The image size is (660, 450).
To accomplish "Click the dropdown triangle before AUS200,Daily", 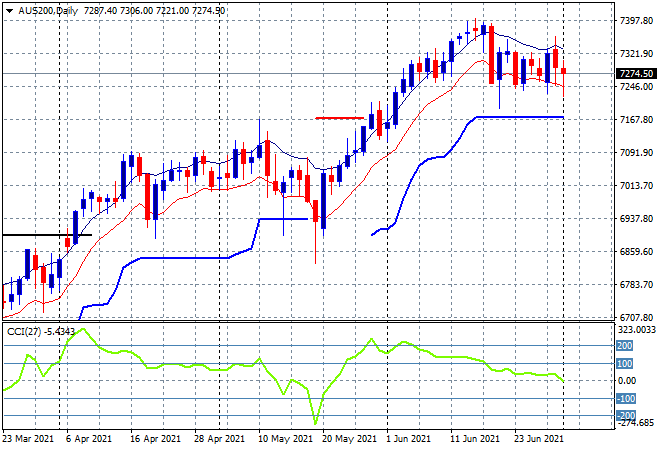I will click(9, 11).
